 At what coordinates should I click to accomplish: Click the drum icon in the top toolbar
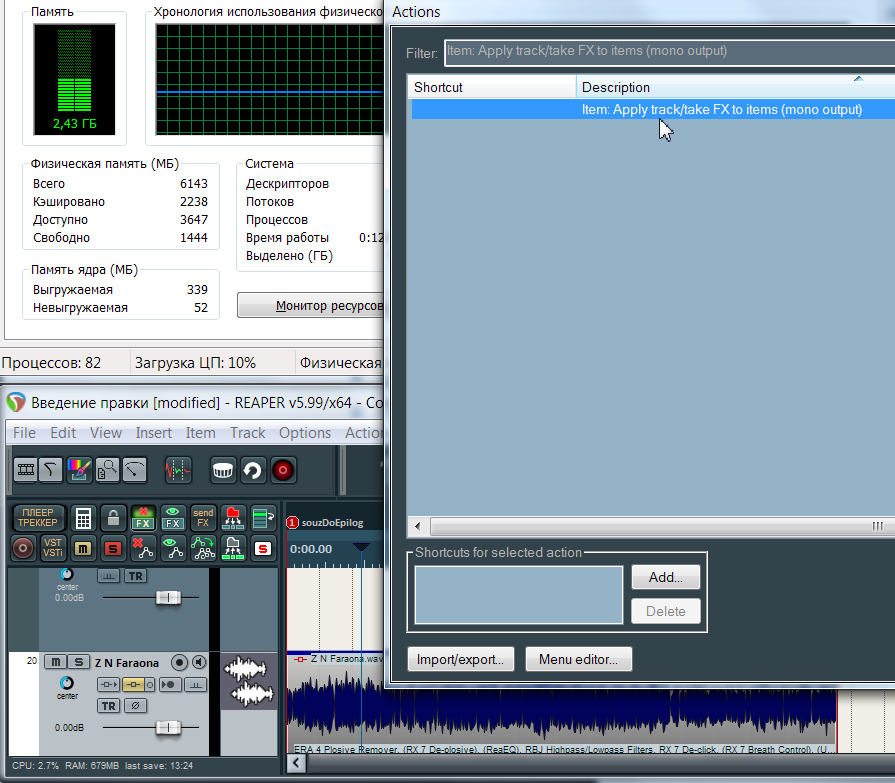coord(223,469)
